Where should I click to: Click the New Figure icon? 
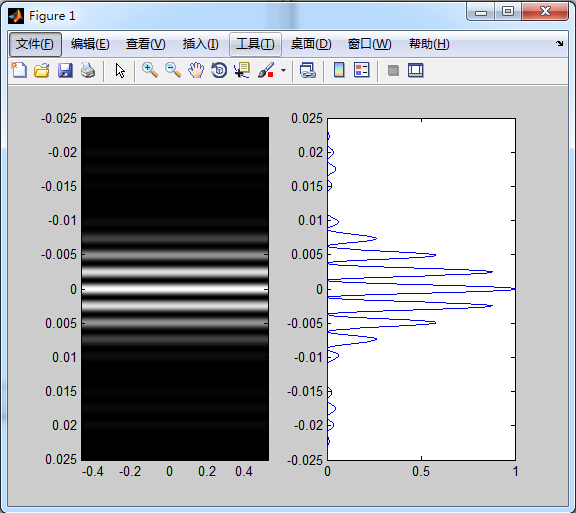point(19,70)
